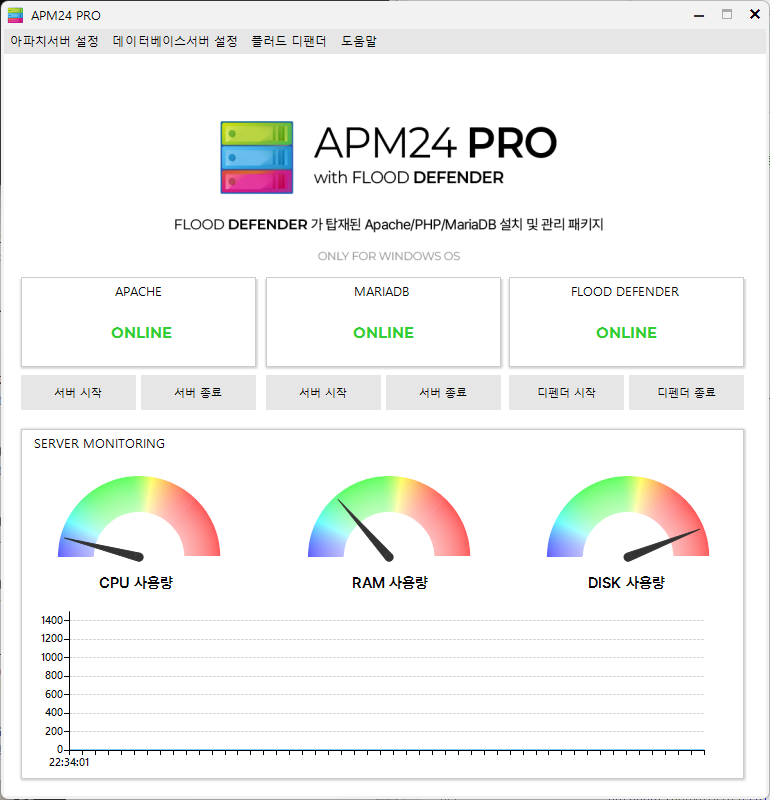This screenshot has height=800, width=770.
Task: Click the with FLOOD DEFENDER subtitle
Action: [x=409, y=178]
